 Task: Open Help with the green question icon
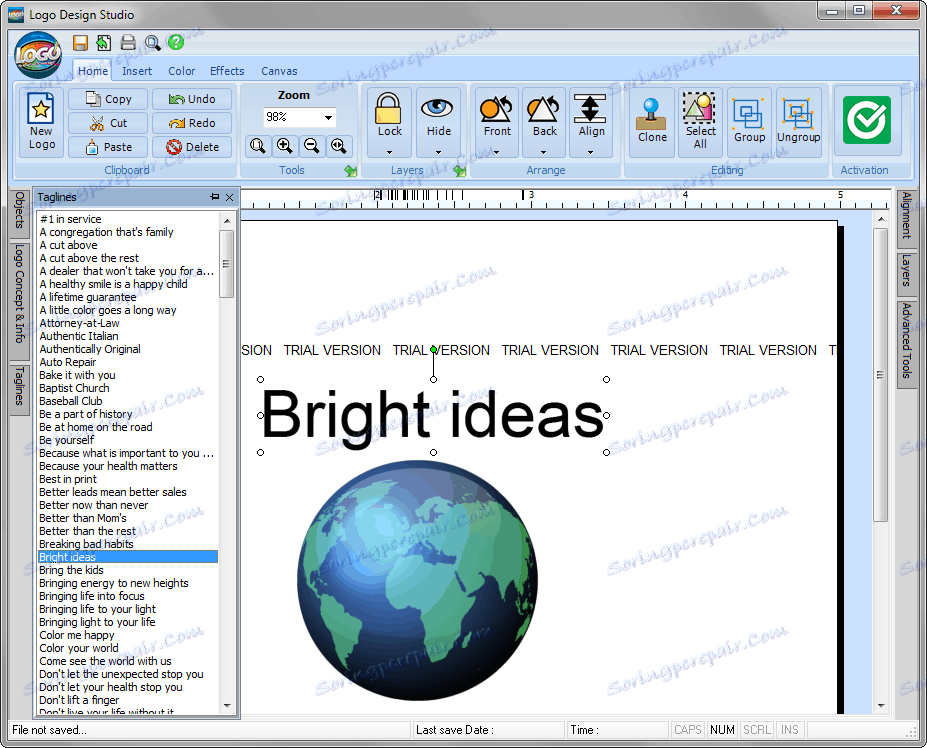[x=176, y=42]
